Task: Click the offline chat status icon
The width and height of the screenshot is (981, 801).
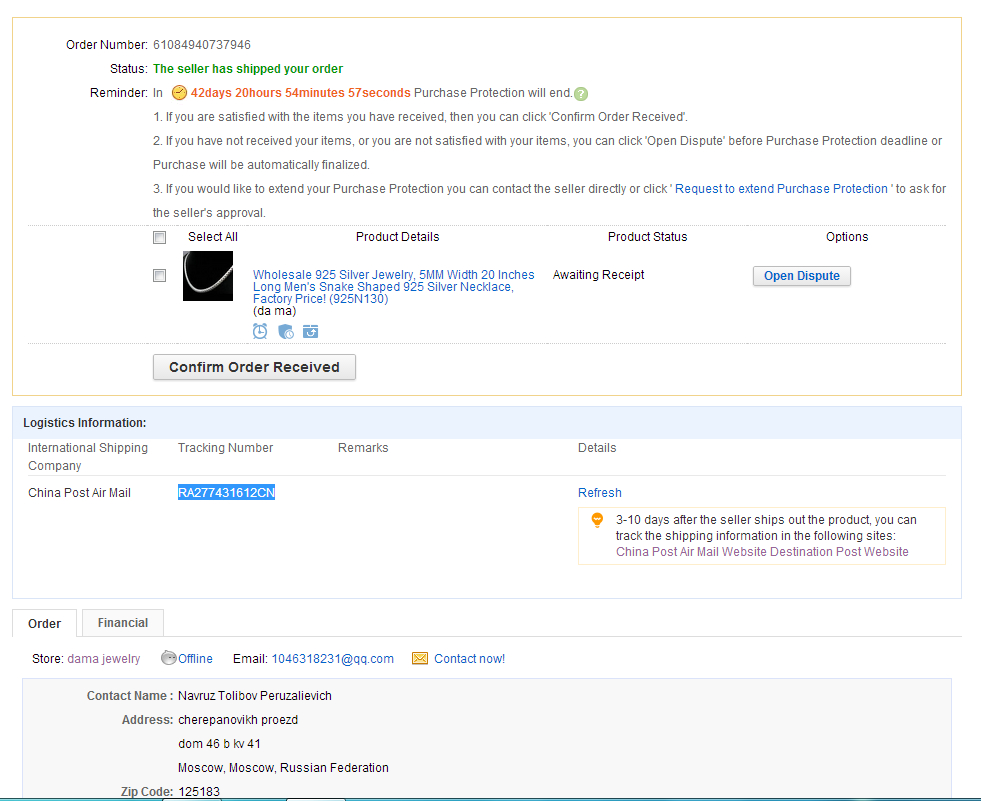Action: 169,658
